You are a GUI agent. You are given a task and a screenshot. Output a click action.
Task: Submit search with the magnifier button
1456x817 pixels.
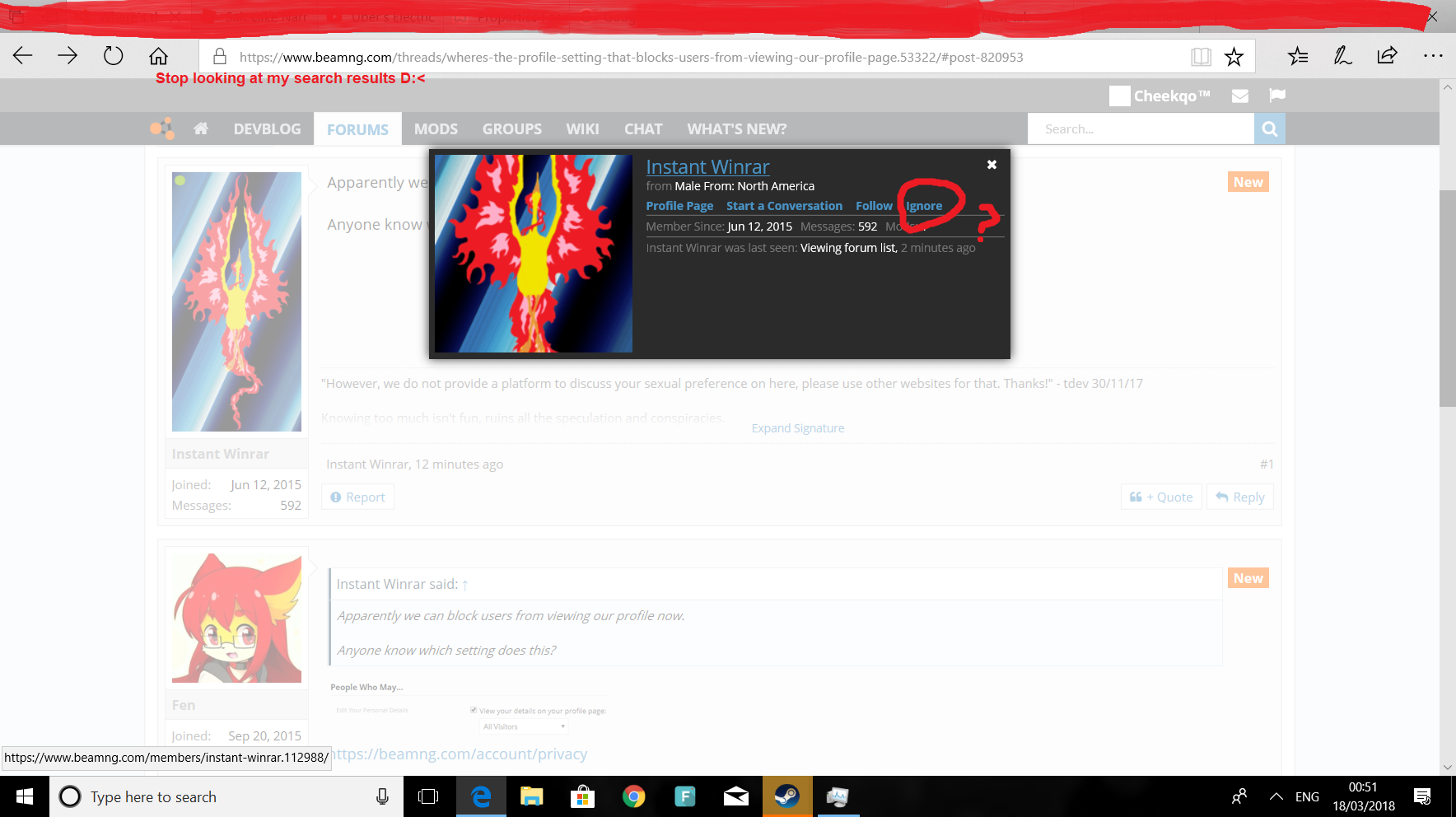coord(1270,128)
